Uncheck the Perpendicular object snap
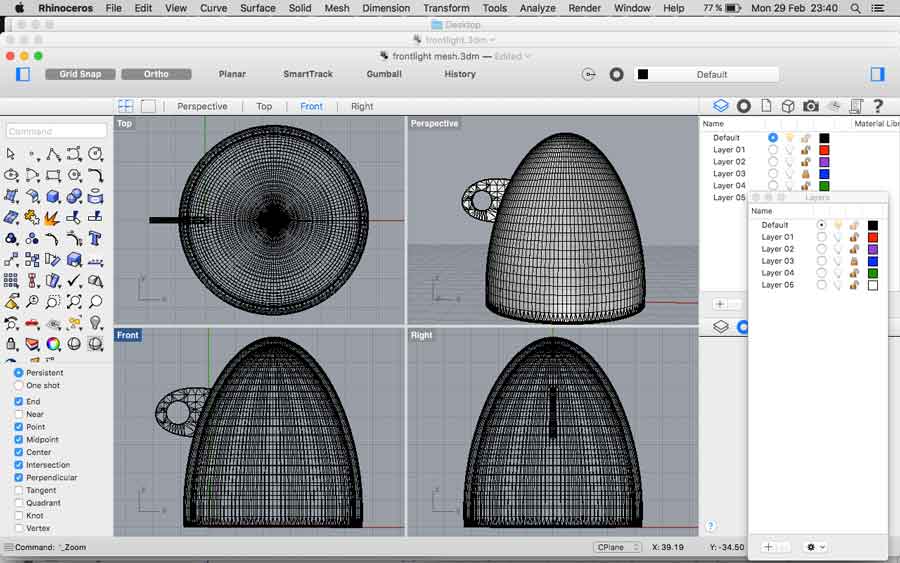This screenshot has width=900, height=563. 18,477
